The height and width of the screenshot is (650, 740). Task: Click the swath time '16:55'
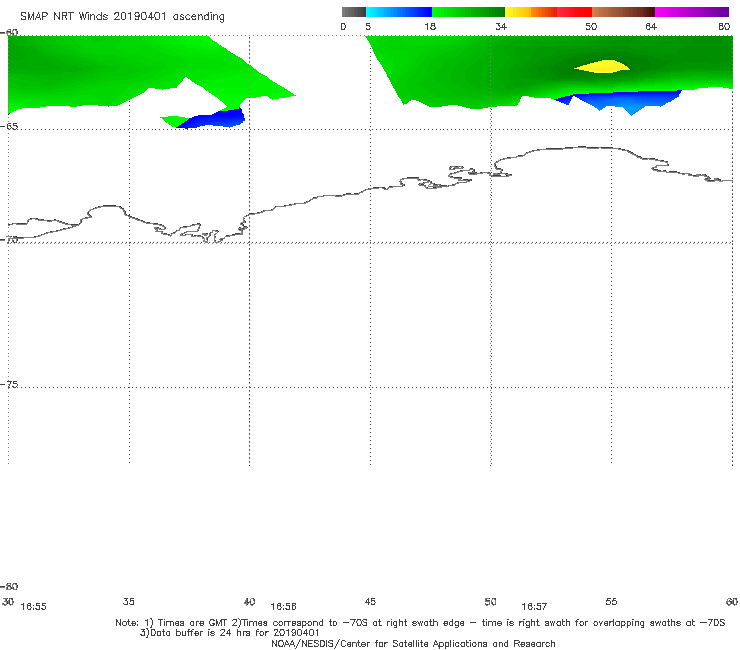tap(34, 607)
